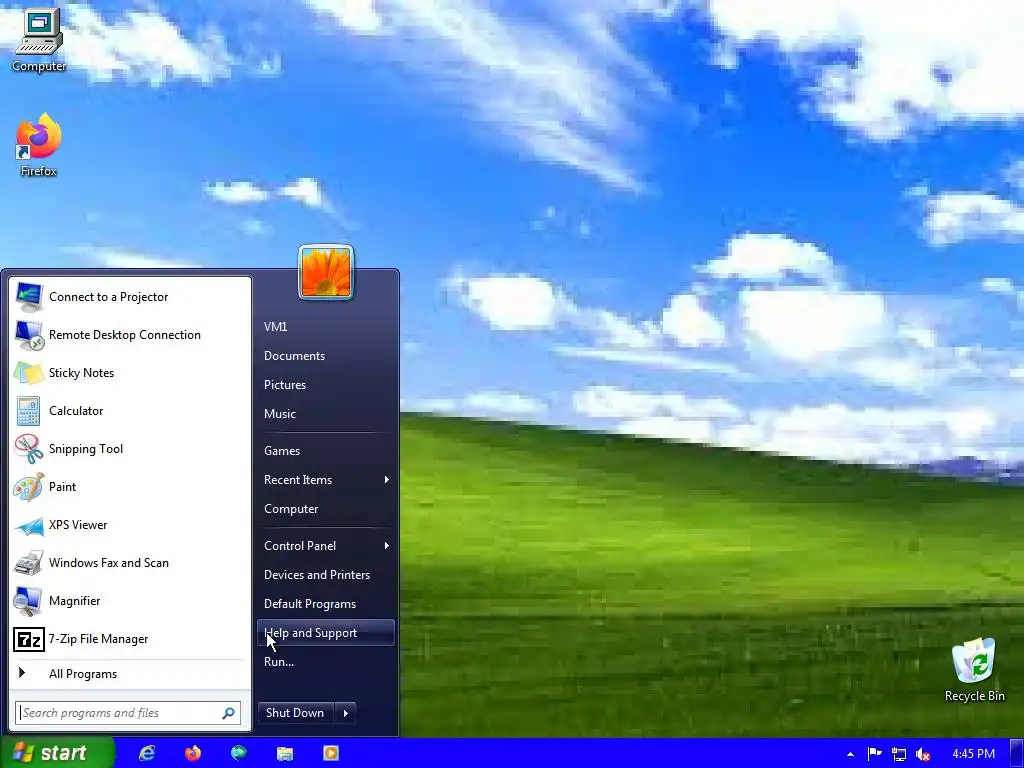Click the Show desktop strip

coord(1017,753)
